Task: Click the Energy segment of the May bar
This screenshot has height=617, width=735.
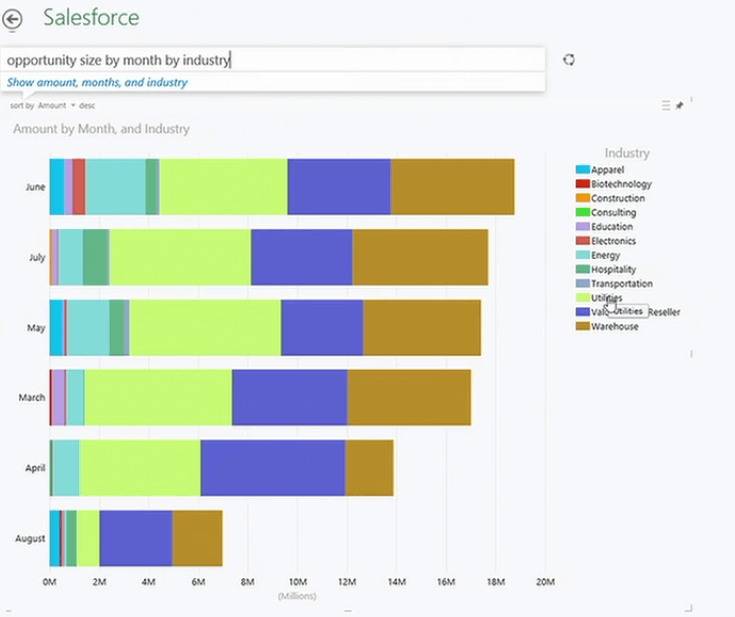Action: [88, 327]
